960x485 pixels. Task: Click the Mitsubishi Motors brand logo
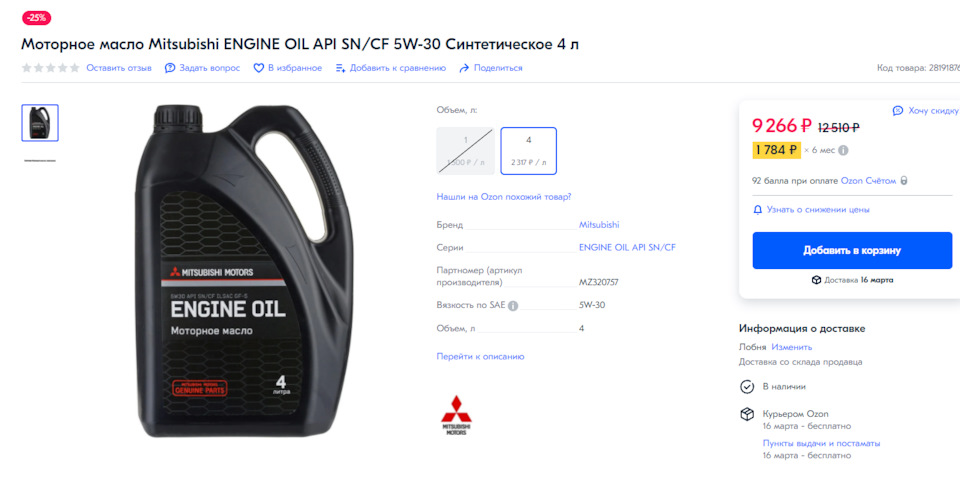click(x=456, y=415)
